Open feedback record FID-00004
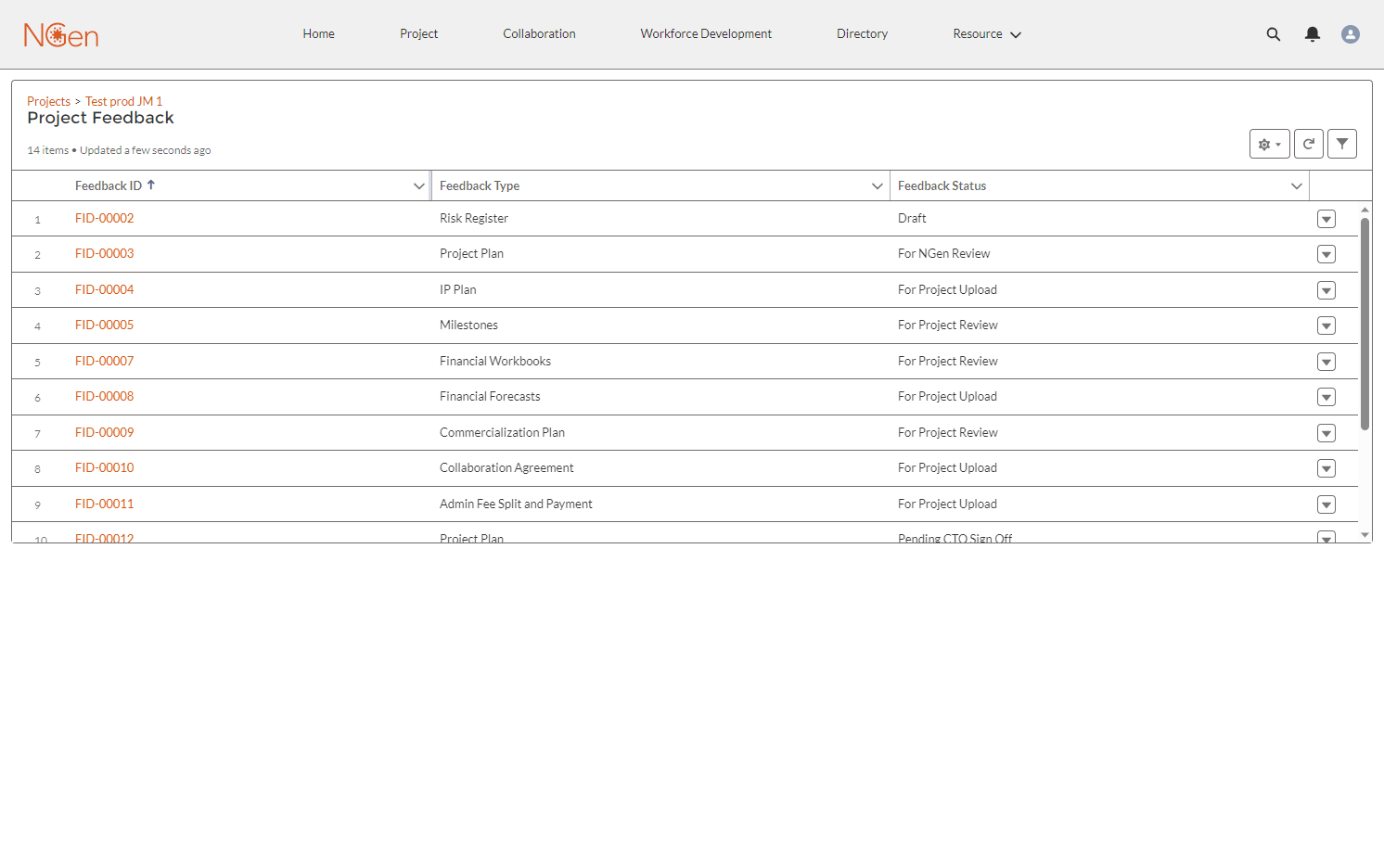This screenshot has height=868, width=1384. click(x=104, y=289)
